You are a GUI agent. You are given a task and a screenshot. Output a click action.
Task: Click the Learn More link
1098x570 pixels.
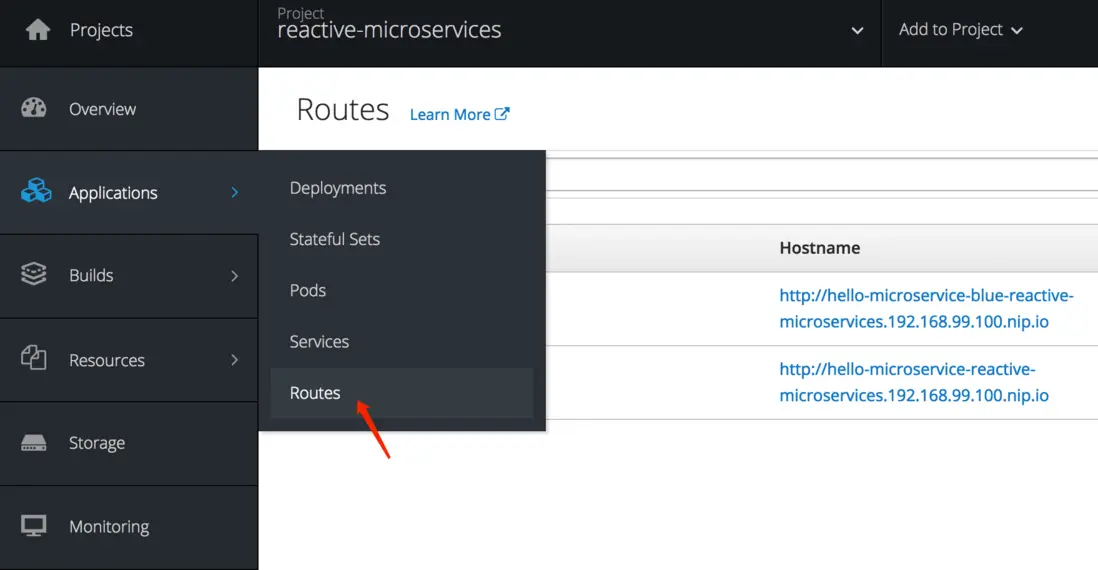coord(450,114)
